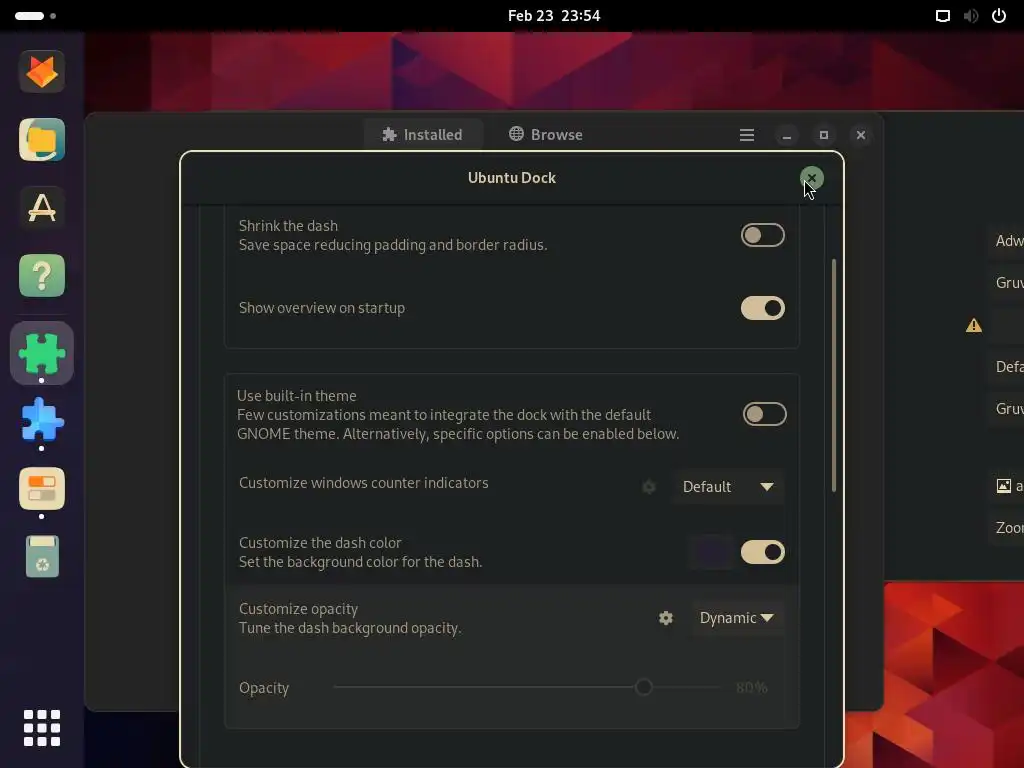Viewport: 1024px width, 768px height.
Task: Open the Trash icon in the dock
Action: coord(42,556)
